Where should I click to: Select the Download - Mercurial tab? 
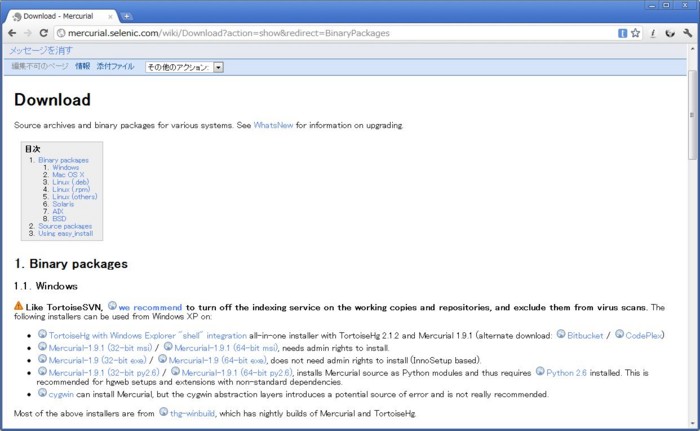[x=60, y=16]
